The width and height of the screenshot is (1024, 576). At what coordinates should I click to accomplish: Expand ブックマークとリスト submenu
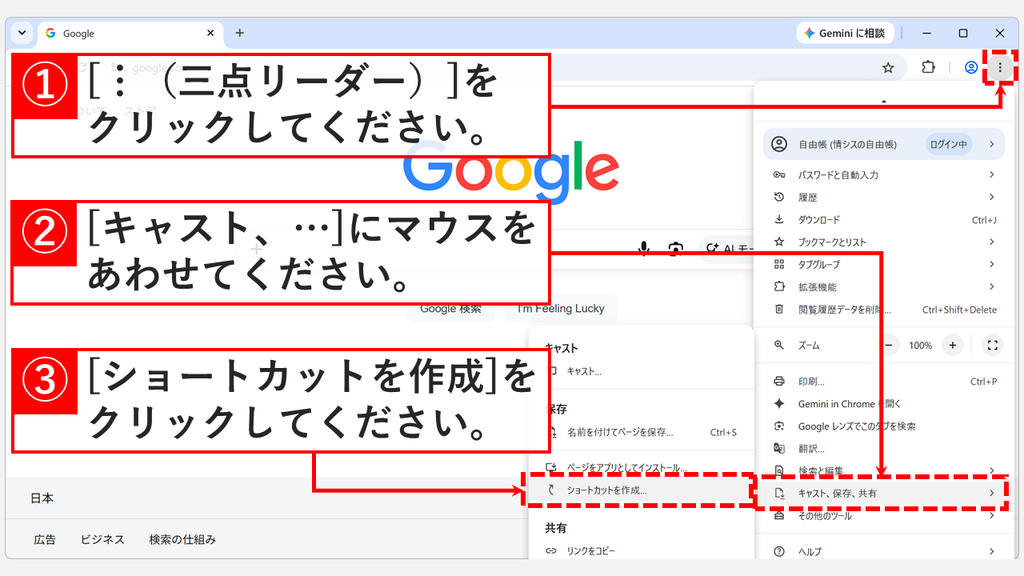884,242
